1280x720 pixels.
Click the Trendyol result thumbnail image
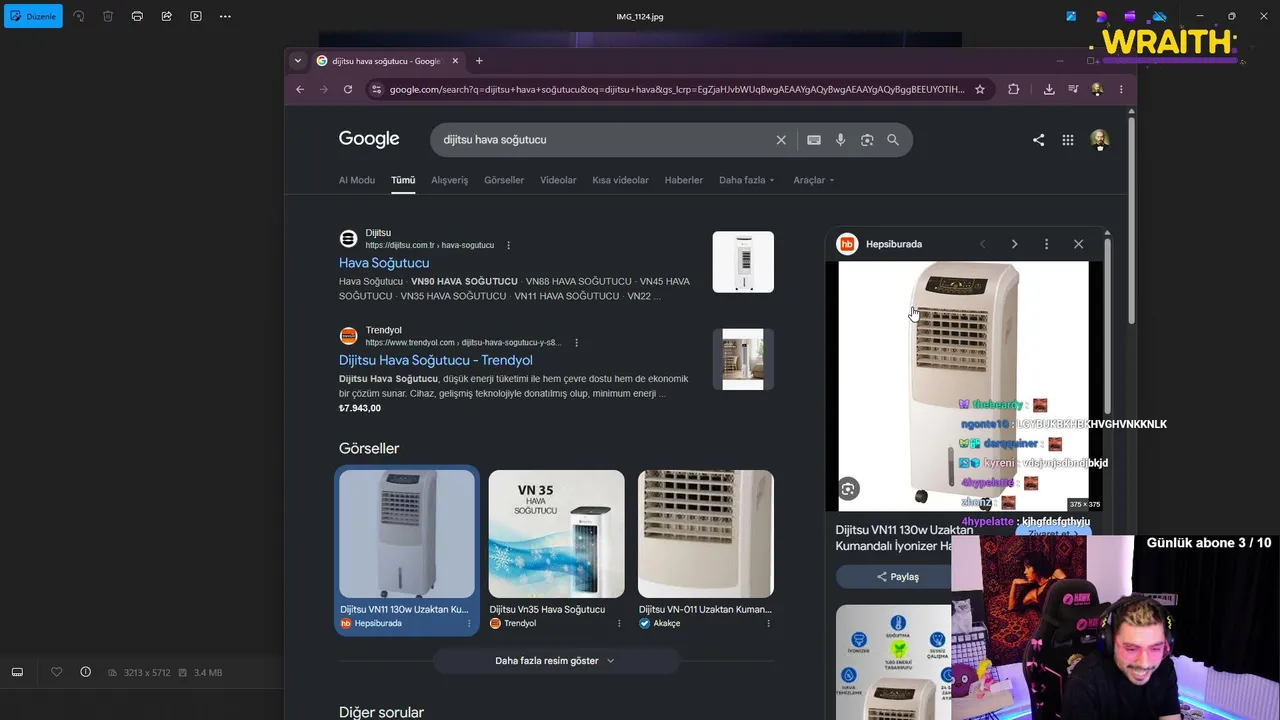click(x=743, y=359)
